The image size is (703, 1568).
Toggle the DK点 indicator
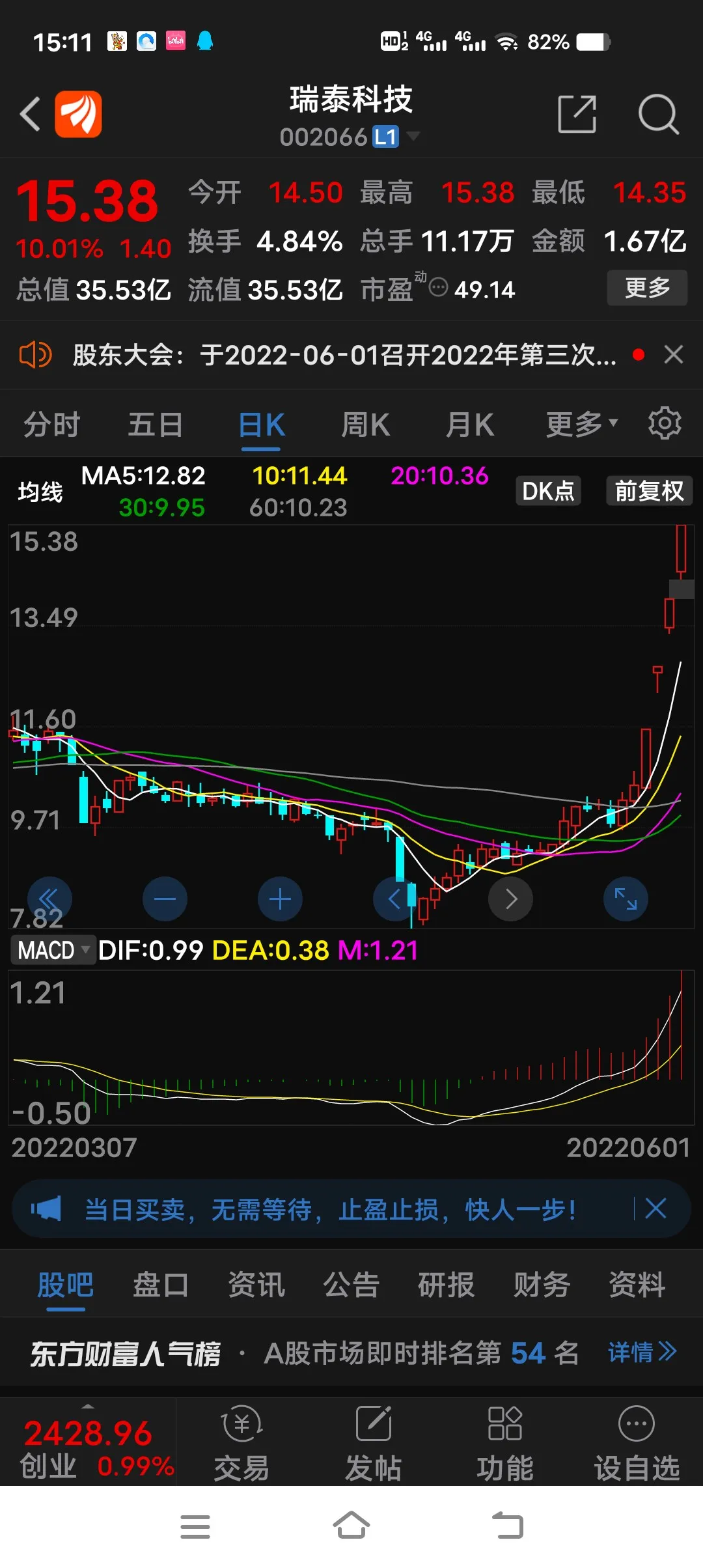click(x=548, y=491)
